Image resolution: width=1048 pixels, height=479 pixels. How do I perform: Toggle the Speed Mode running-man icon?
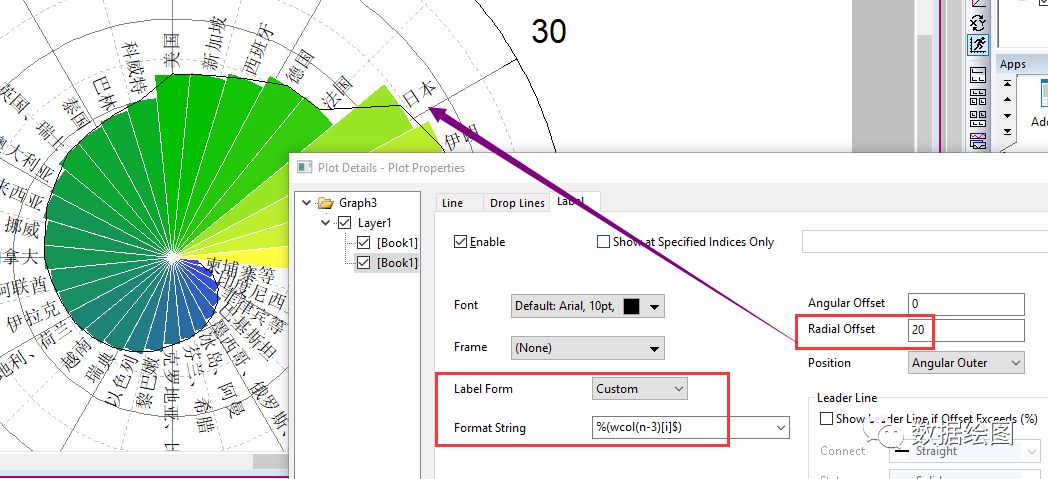pos(978,45)
